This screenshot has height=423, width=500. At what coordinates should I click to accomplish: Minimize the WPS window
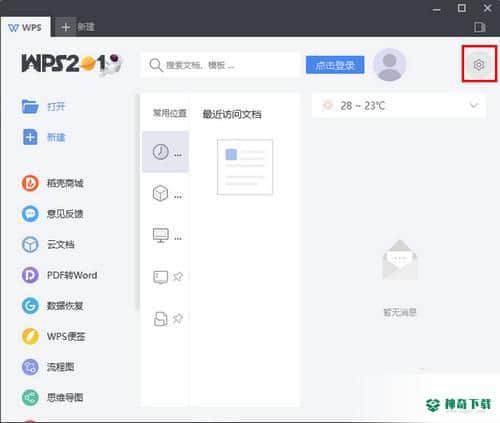pyautogui.click(x=436, y=9)
